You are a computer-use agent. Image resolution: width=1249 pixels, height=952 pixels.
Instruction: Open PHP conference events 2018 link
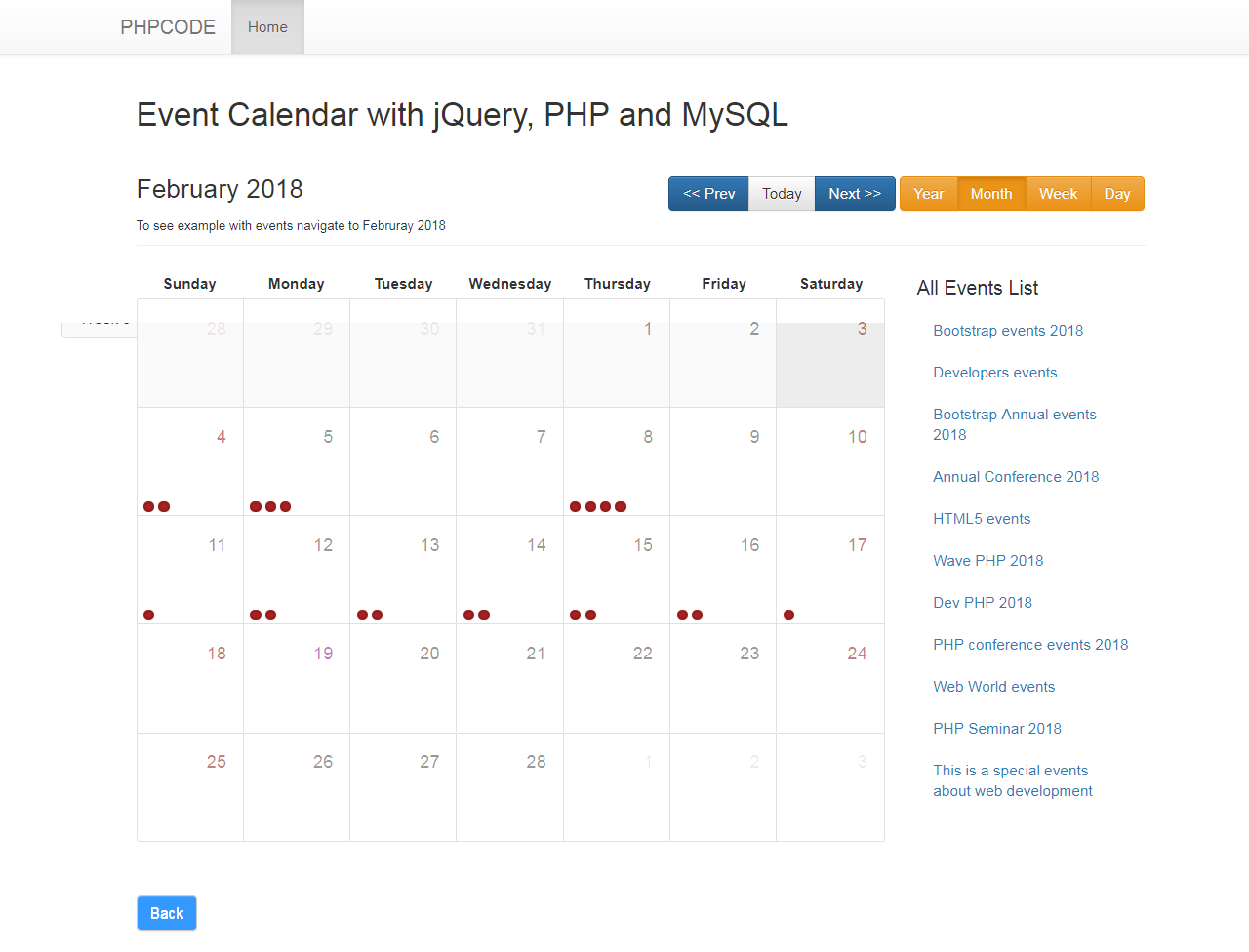click(x=1030, y=644)
